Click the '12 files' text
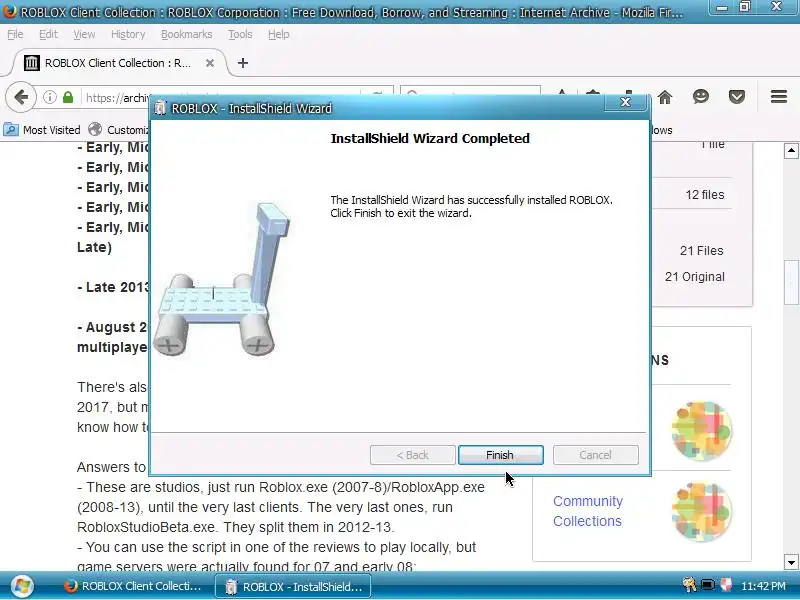 coord(705,194)
